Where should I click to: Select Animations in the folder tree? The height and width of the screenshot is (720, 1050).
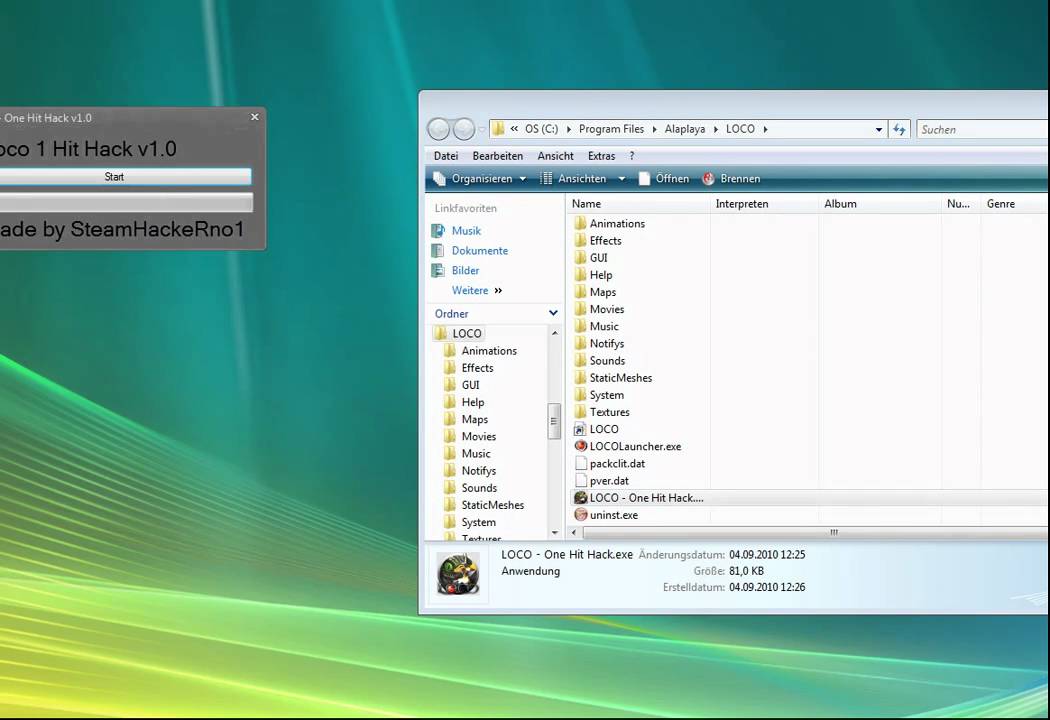(x=489, y=350)
